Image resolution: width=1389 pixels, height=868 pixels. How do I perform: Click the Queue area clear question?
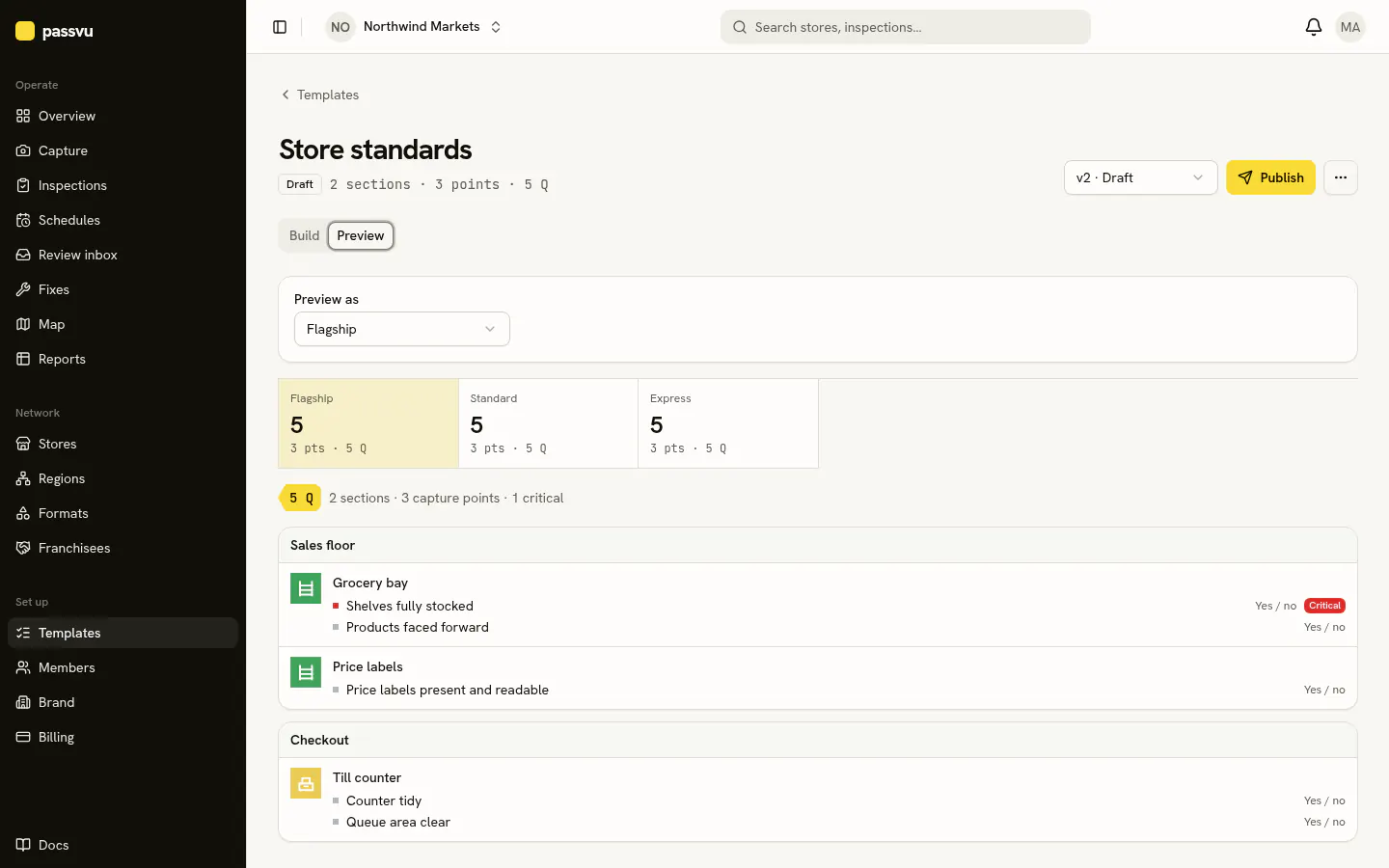click(398, 822)
